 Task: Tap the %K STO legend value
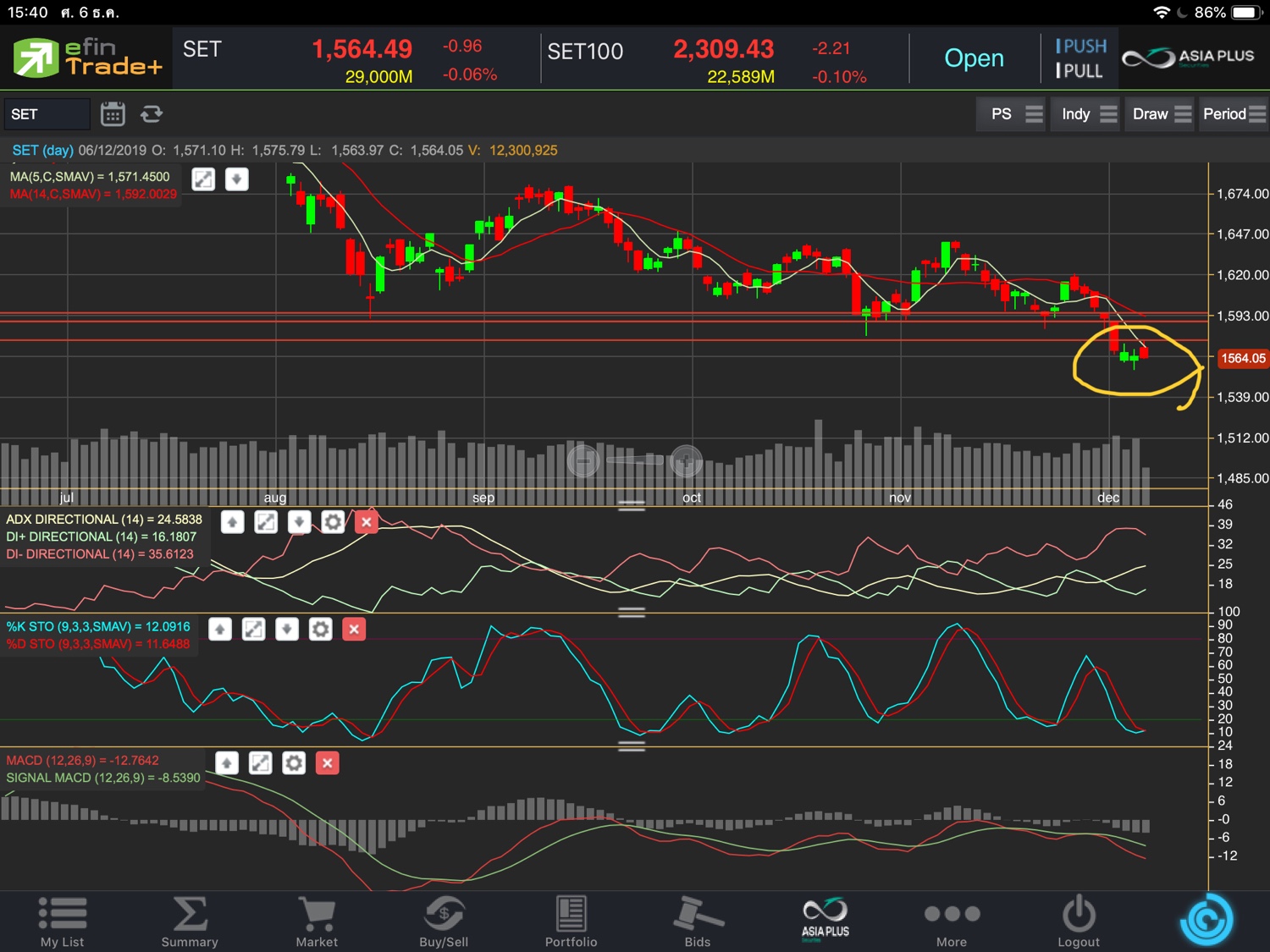click(98, 626)
